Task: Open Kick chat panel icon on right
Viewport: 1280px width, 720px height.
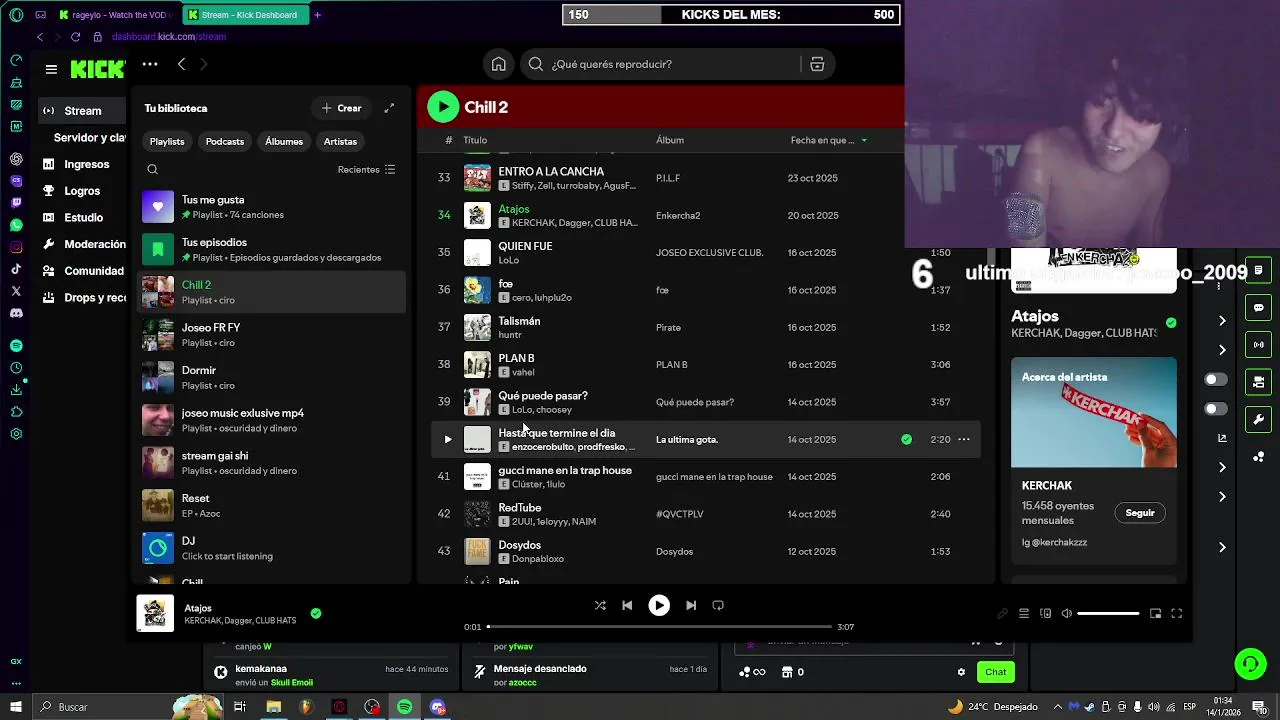Action: 1258,307
